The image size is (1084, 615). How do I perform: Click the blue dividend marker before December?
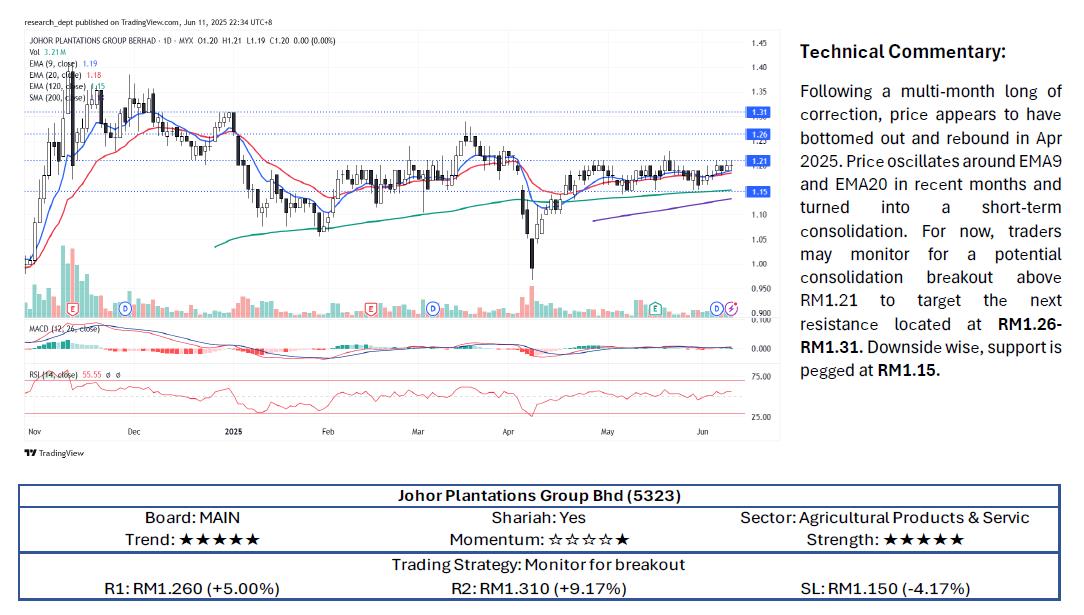click(125, 308)
